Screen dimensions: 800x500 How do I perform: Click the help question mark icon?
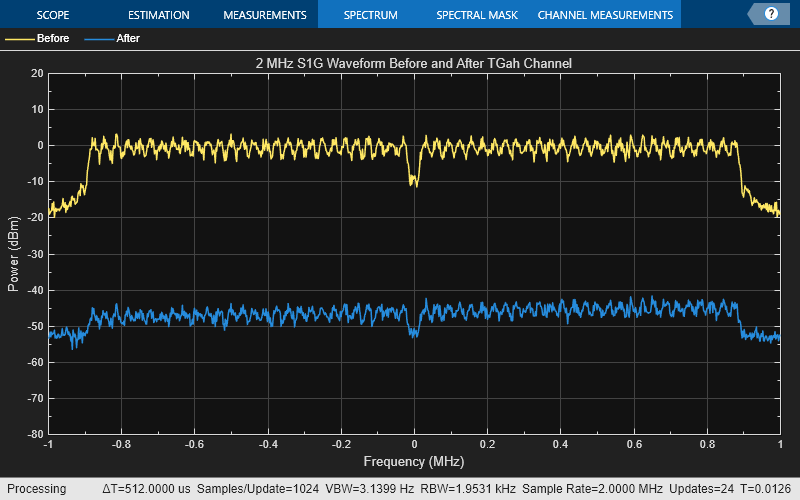771,14
